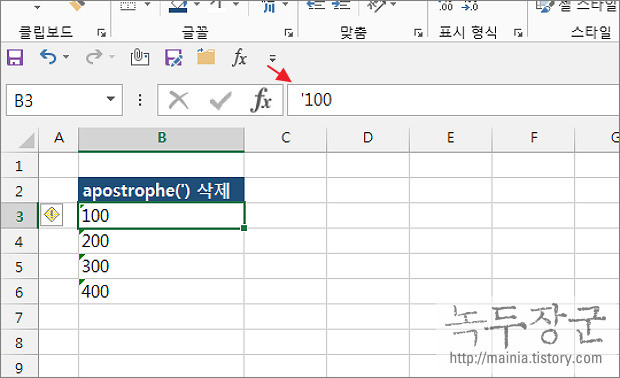
Task: Click cell containing 300
Action: [161, 266]
